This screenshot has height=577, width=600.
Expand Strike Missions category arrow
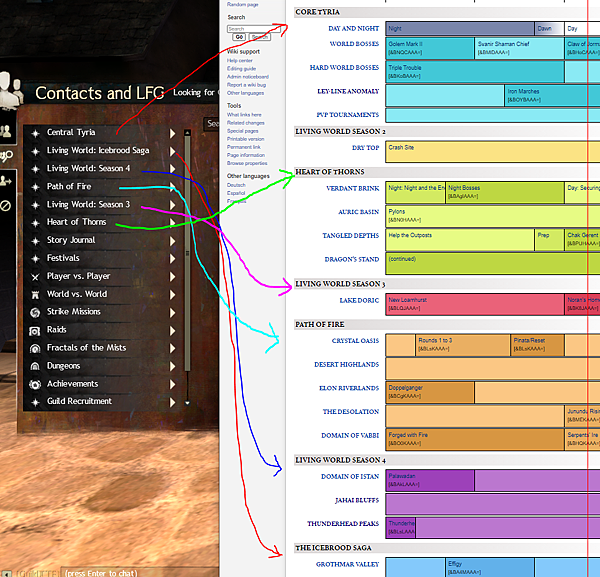pos(173,313)
